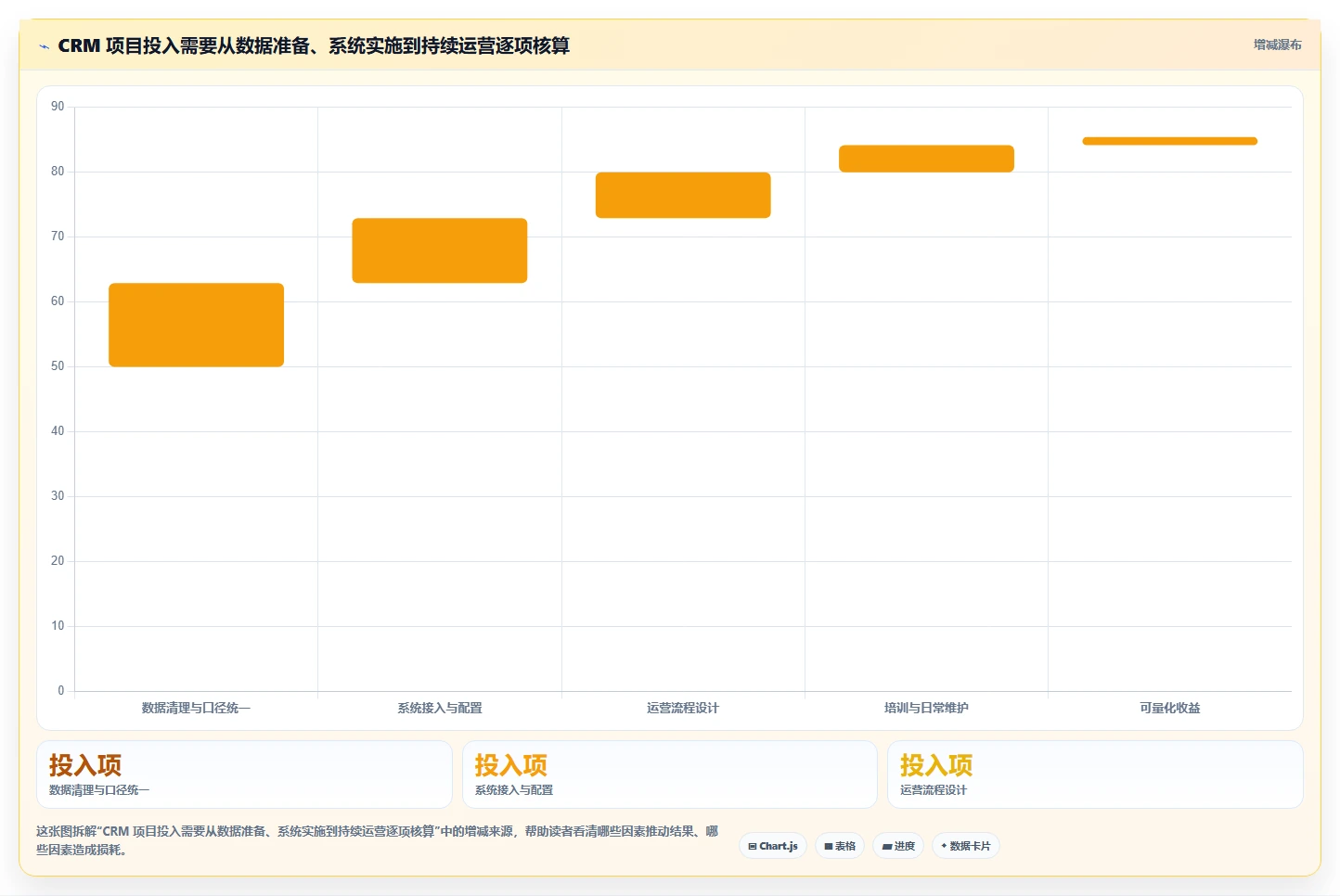This screenshot has height=896, width=1340.
Task: Click the 数据清理与口径统一 waterfall bar
Action: click(196, 325)
